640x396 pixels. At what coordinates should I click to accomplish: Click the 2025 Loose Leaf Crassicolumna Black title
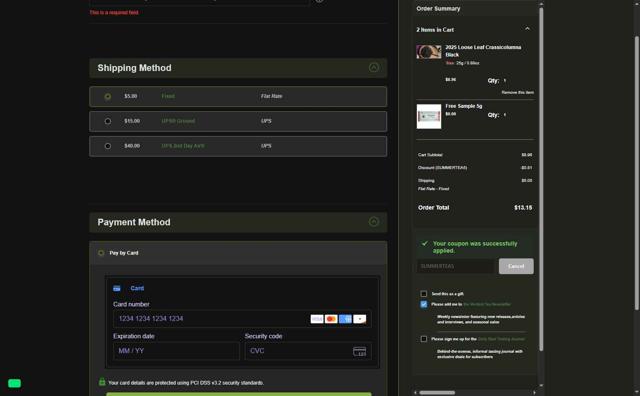(483, 51)
